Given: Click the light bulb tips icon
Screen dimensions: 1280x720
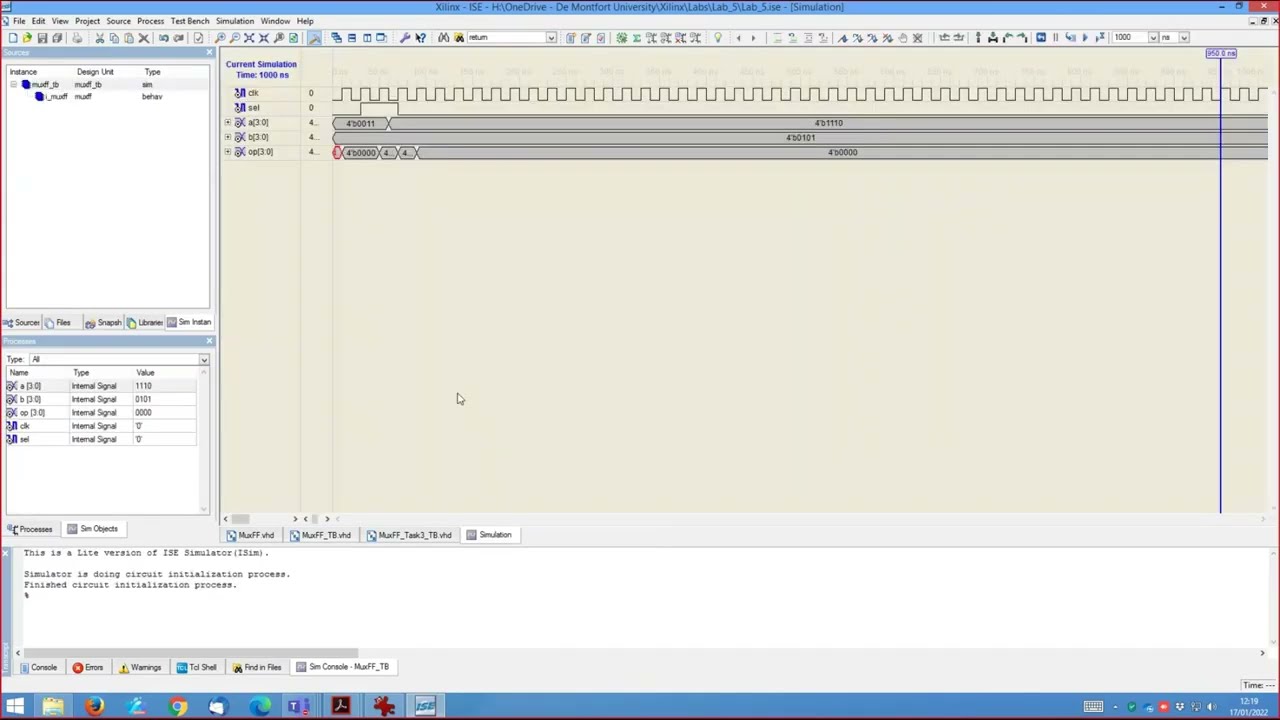Looking at the screenshot, I should tap(717, 38).
